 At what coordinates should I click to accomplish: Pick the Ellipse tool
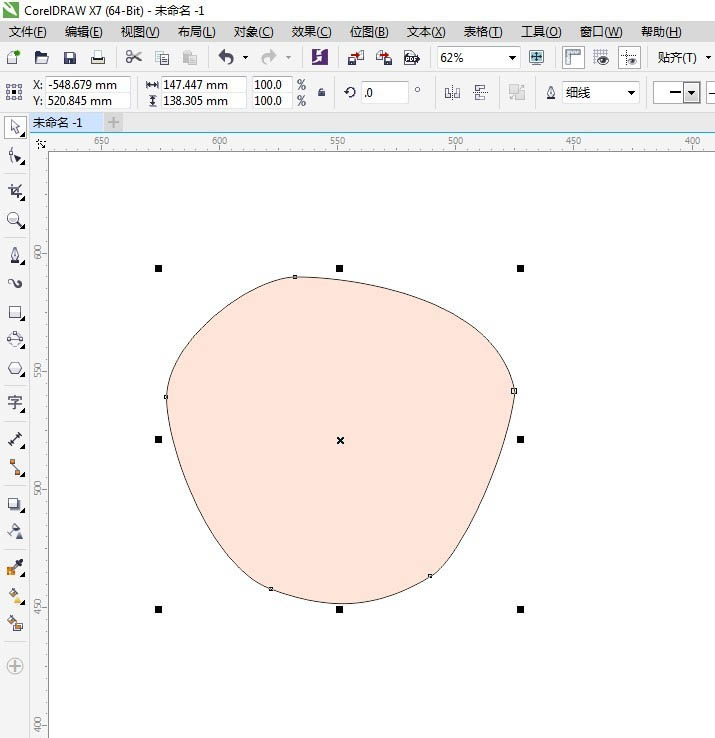(15, 340)
